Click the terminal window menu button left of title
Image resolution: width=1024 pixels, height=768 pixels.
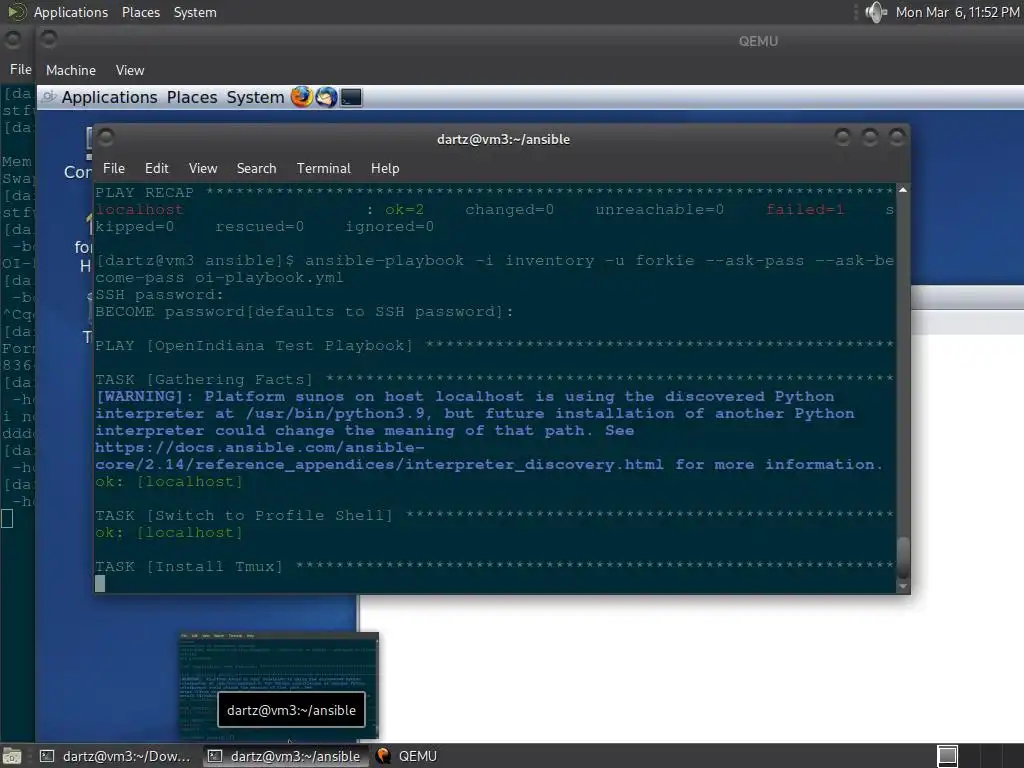tap(106, 138)
